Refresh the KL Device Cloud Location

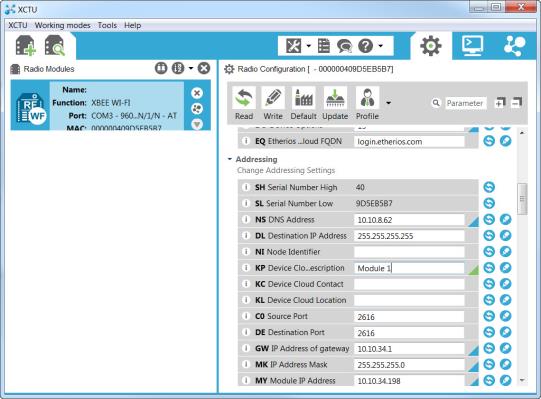[489, 300]
